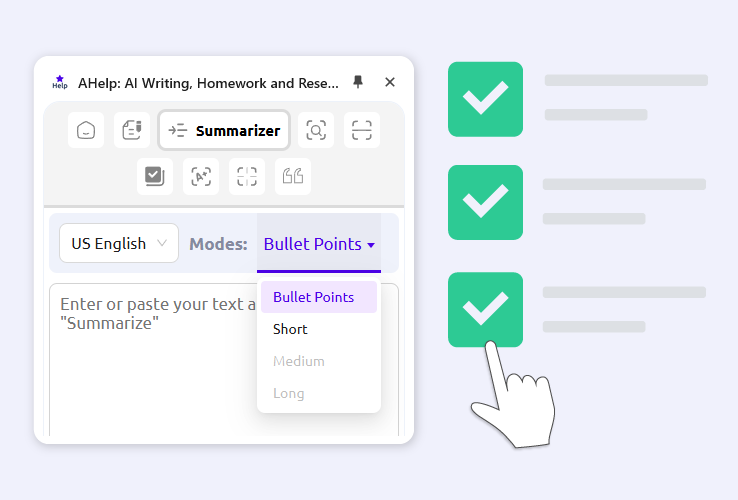Click the AHelp star logo
This screenshot has height=500, width=738.
pos(60,82)
